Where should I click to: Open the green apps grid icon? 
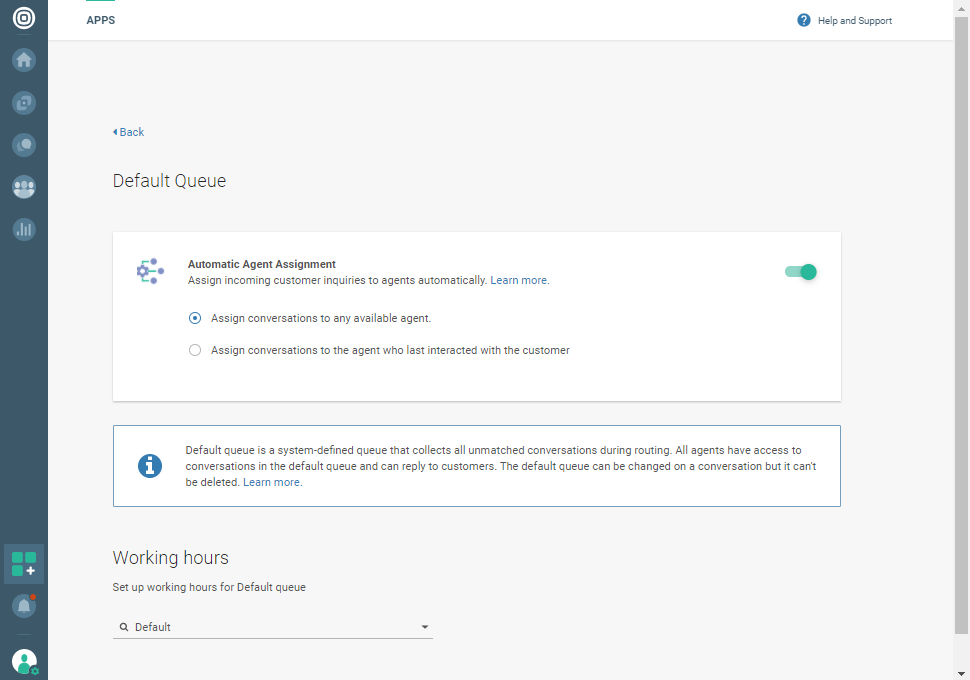[24, 564]
